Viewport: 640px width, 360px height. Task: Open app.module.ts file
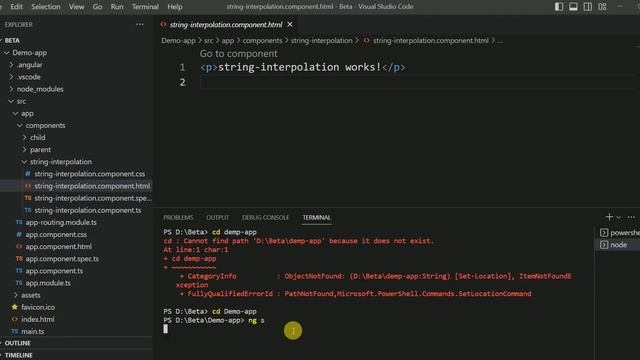pyautogui.click(x=43, y=283)
